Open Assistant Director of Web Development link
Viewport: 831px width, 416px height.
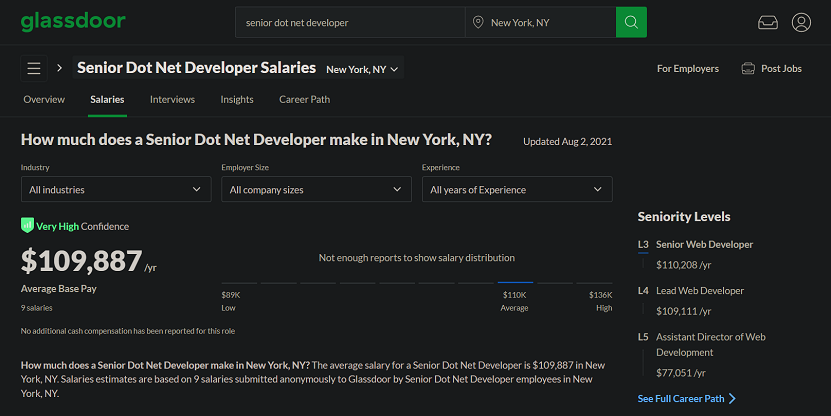(711, 344)
